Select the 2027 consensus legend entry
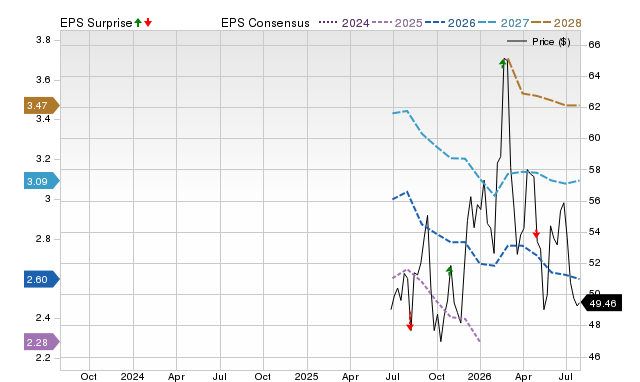Screen dimensions: 640x382 [503, 23]
